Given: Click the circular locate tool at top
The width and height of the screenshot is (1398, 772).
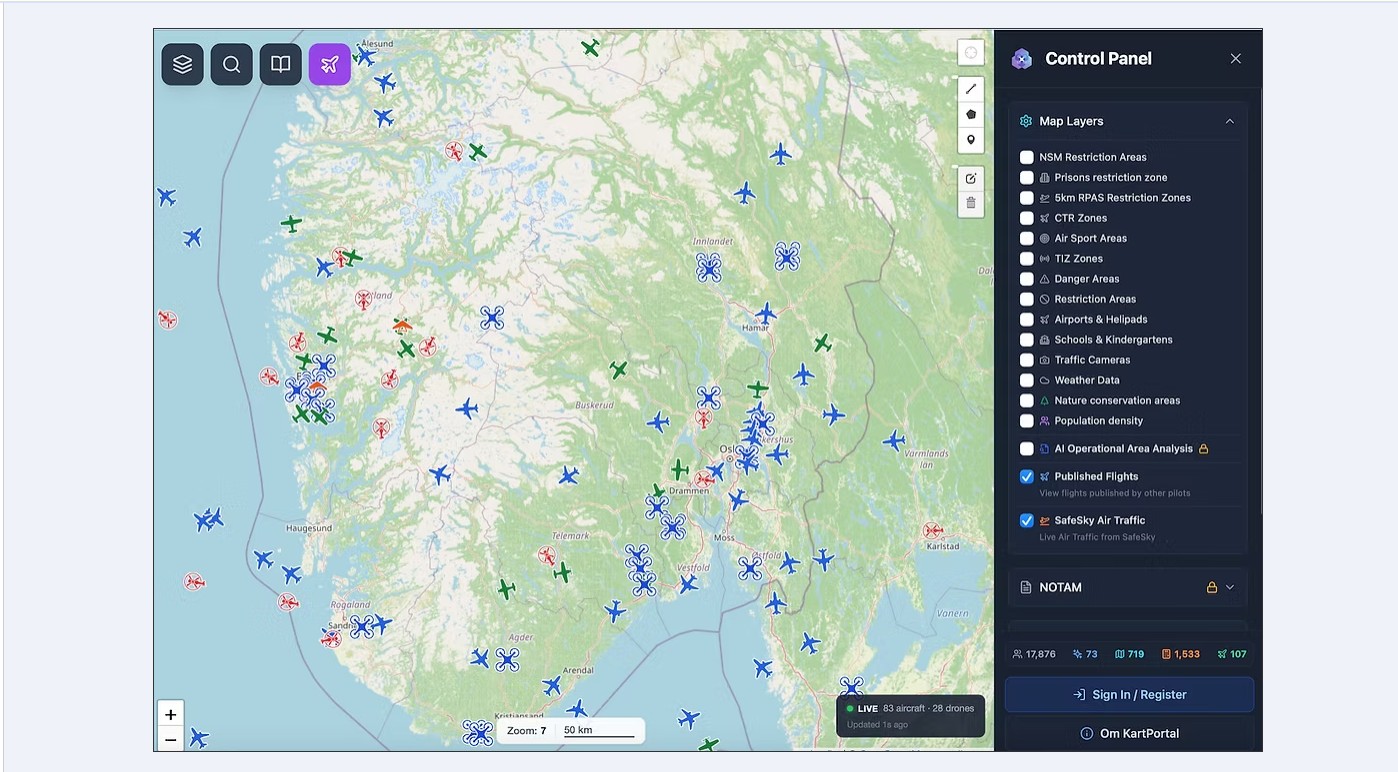Looking at the screenshot, I should 971,52.
